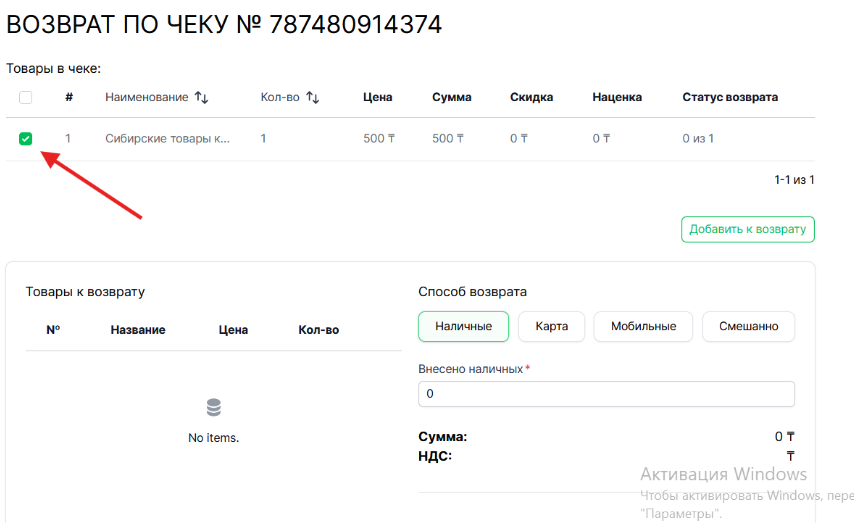Select Наличные as the refund method
Image resolution: width=854 pixels, height=529 pixels.
463,326
